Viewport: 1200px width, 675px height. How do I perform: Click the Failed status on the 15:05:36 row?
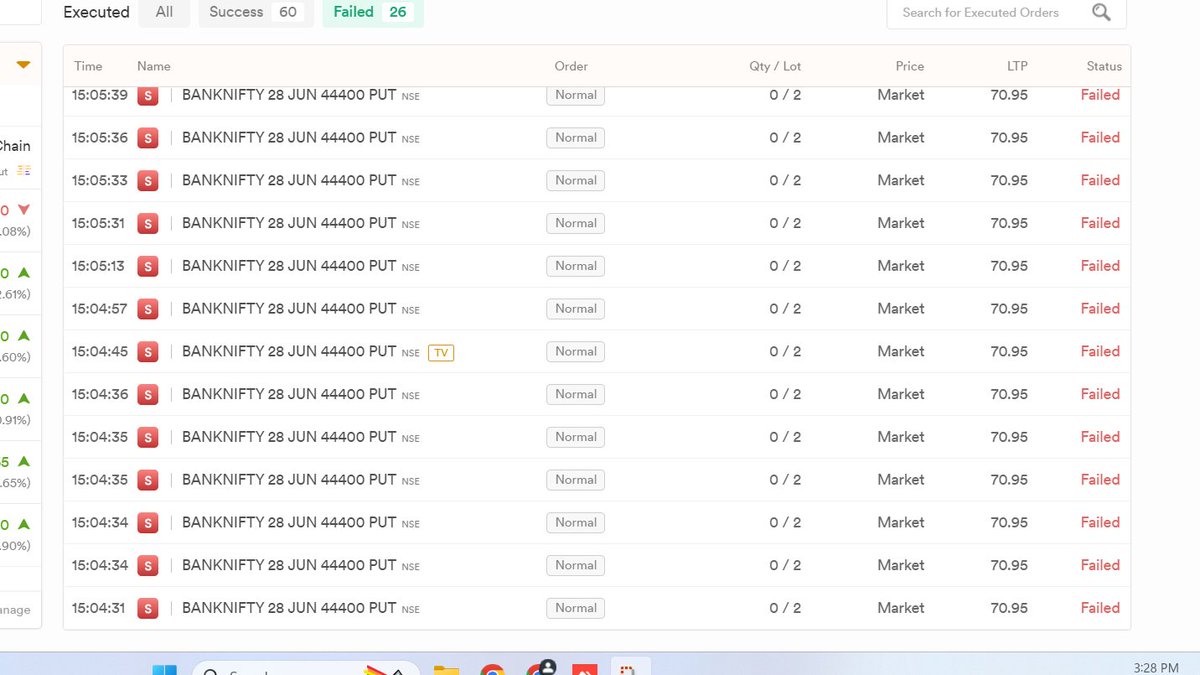[x=1100, y=138]
